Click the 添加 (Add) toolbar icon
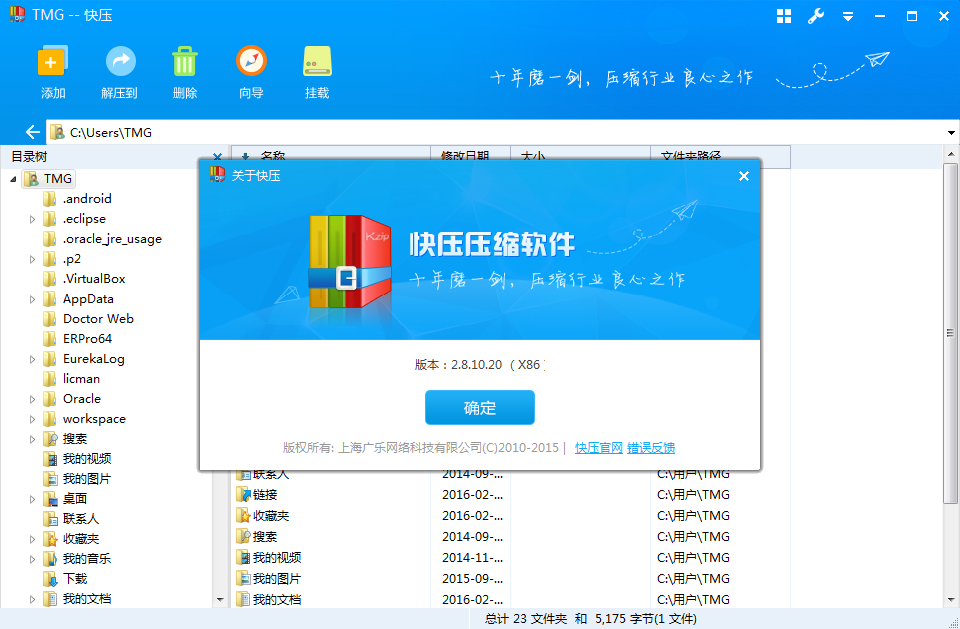960x629 pixels. pos(52,70)
